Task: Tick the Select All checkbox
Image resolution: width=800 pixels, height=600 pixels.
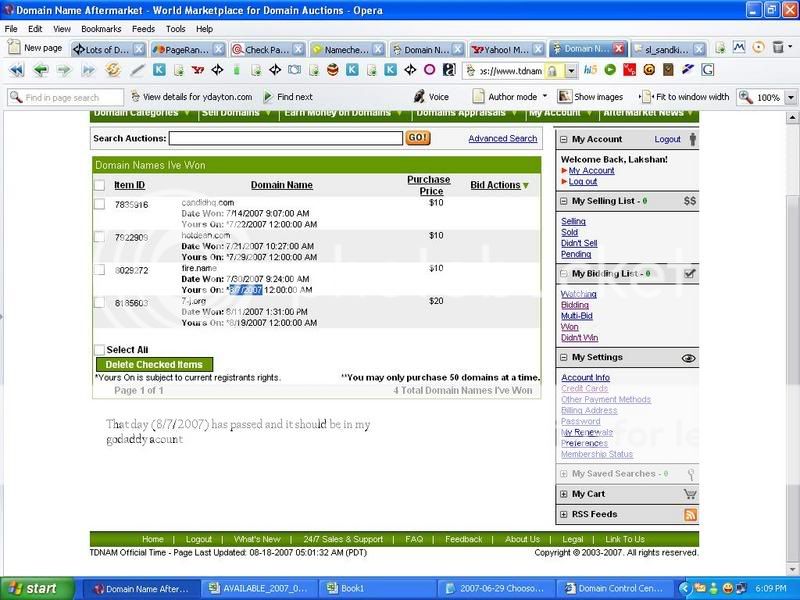Action: [99, 349]
